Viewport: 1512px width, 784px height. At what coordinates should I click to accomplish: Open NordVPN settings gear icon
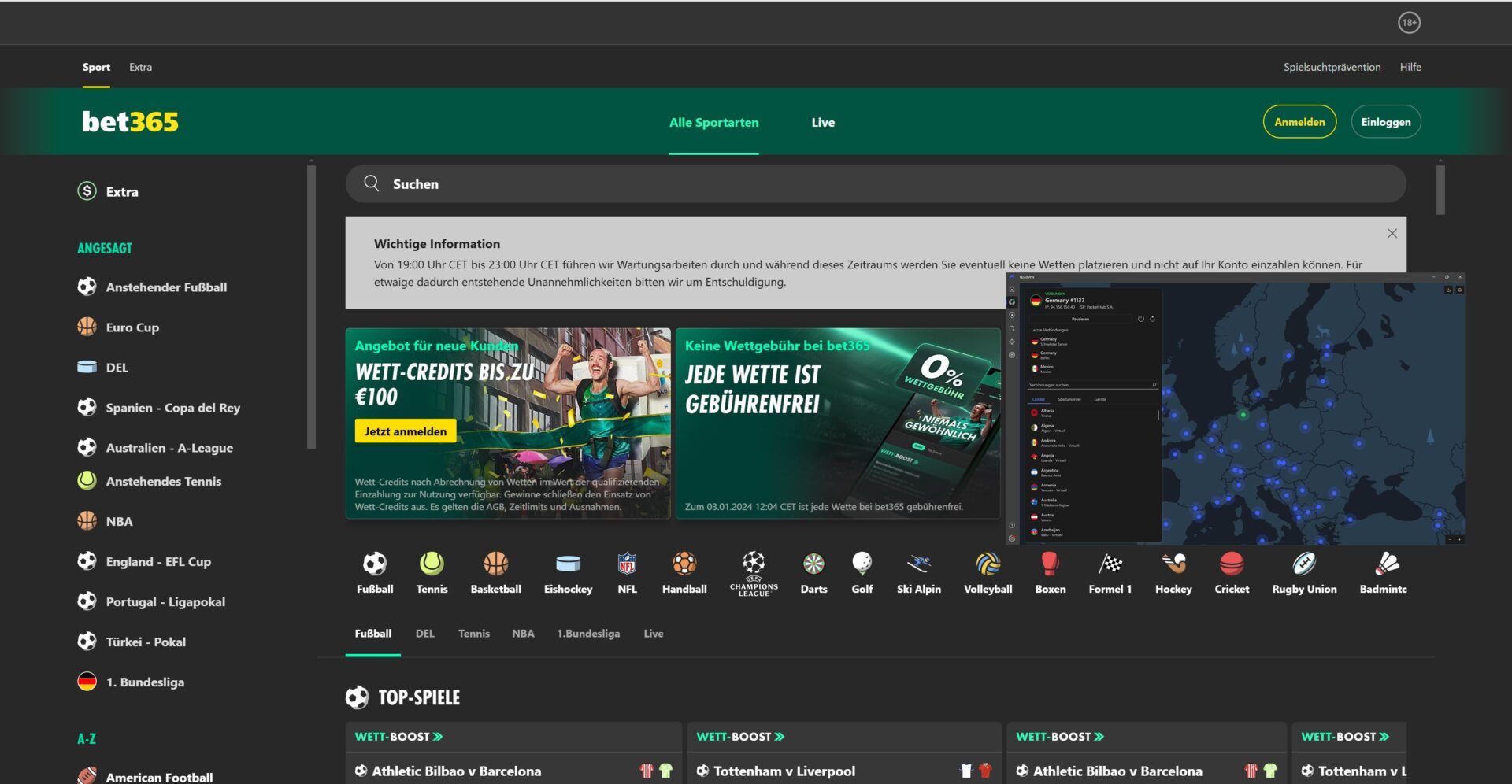(1012, 538)
